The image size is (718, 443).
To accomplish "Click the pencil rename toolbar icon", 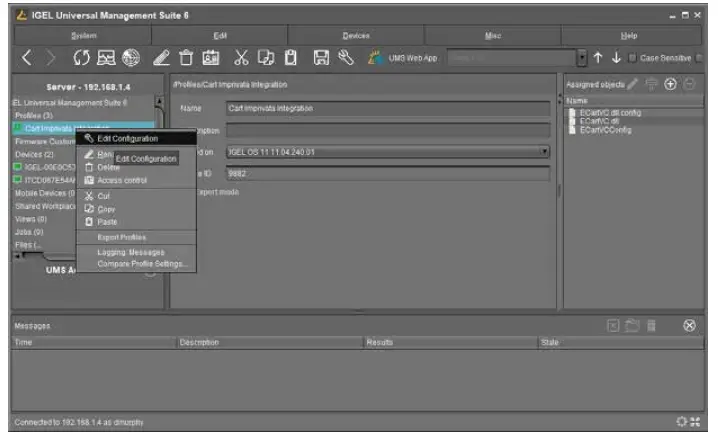I will point(161,58).
